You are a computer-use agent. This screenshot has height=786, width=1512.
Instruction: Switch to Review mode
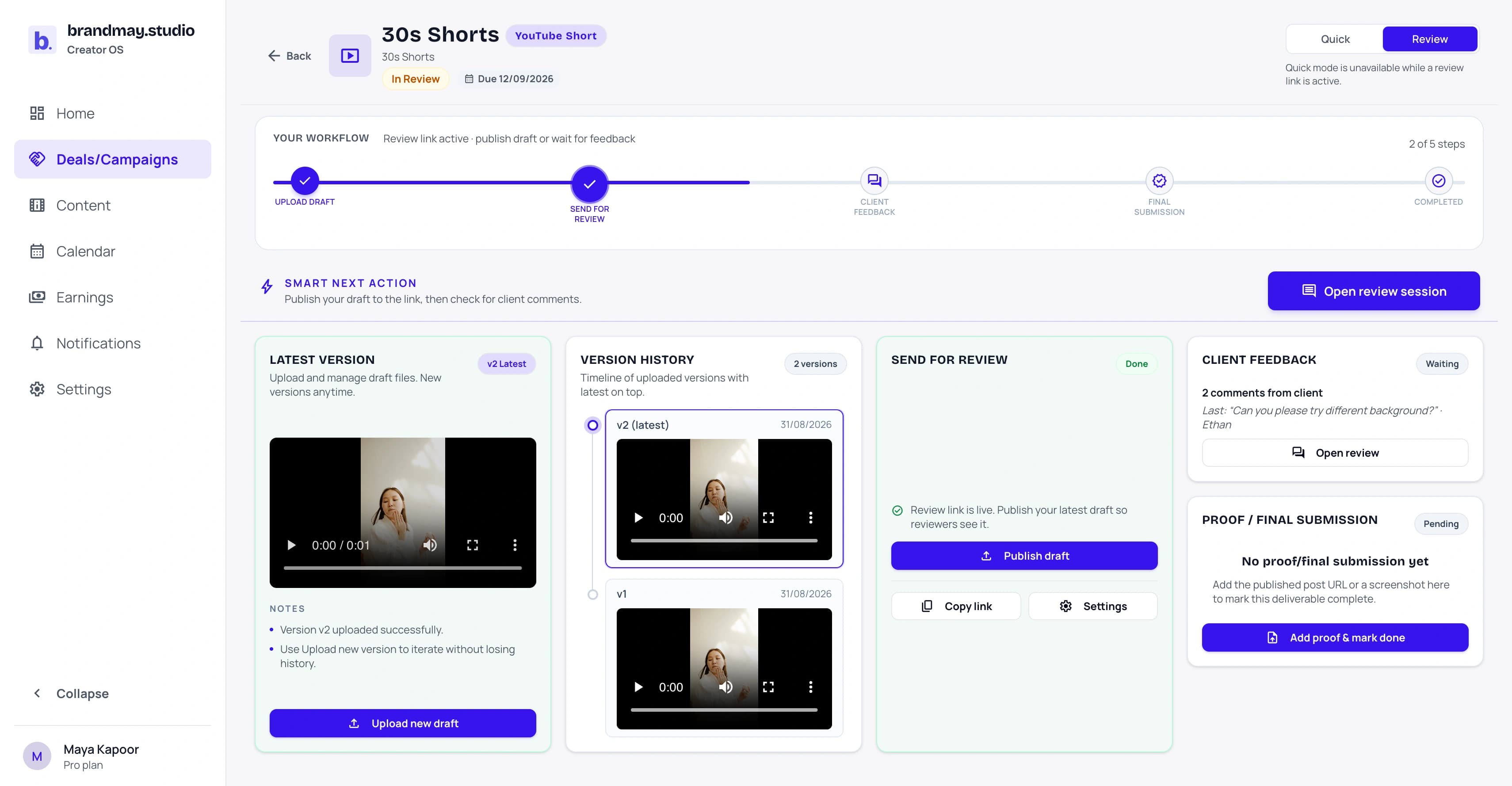(x=1429, y=39)
